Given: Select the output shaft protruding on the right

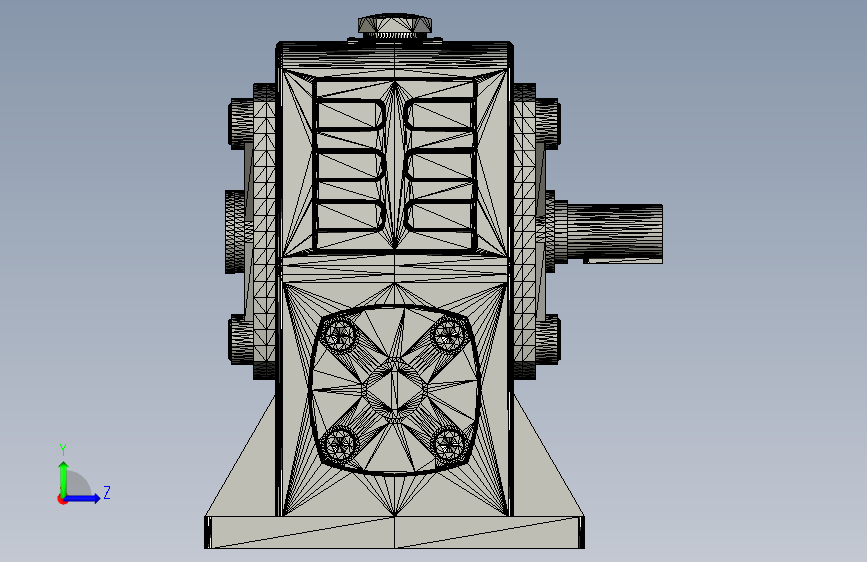Looking at the screenshot, I should (615, 233).
